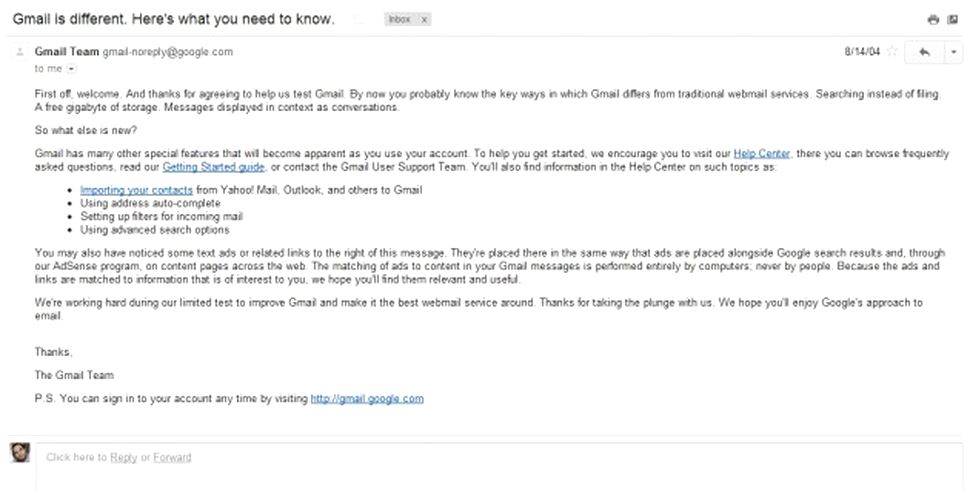Star this Gmail Team message

coord(892,52)
